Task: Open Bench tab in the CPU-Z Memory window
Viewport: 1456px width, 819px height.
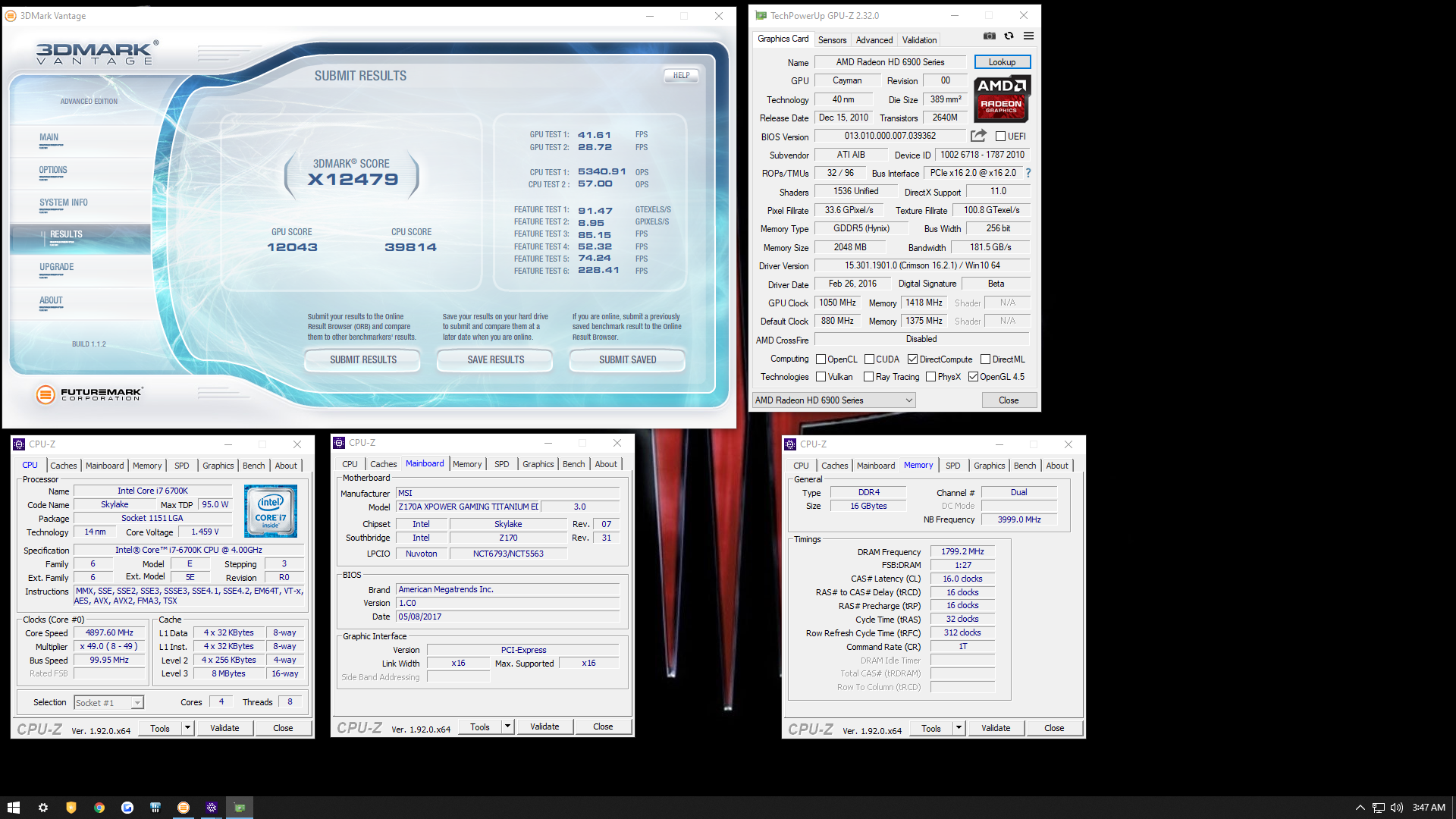Action: tap(1025, 466)
